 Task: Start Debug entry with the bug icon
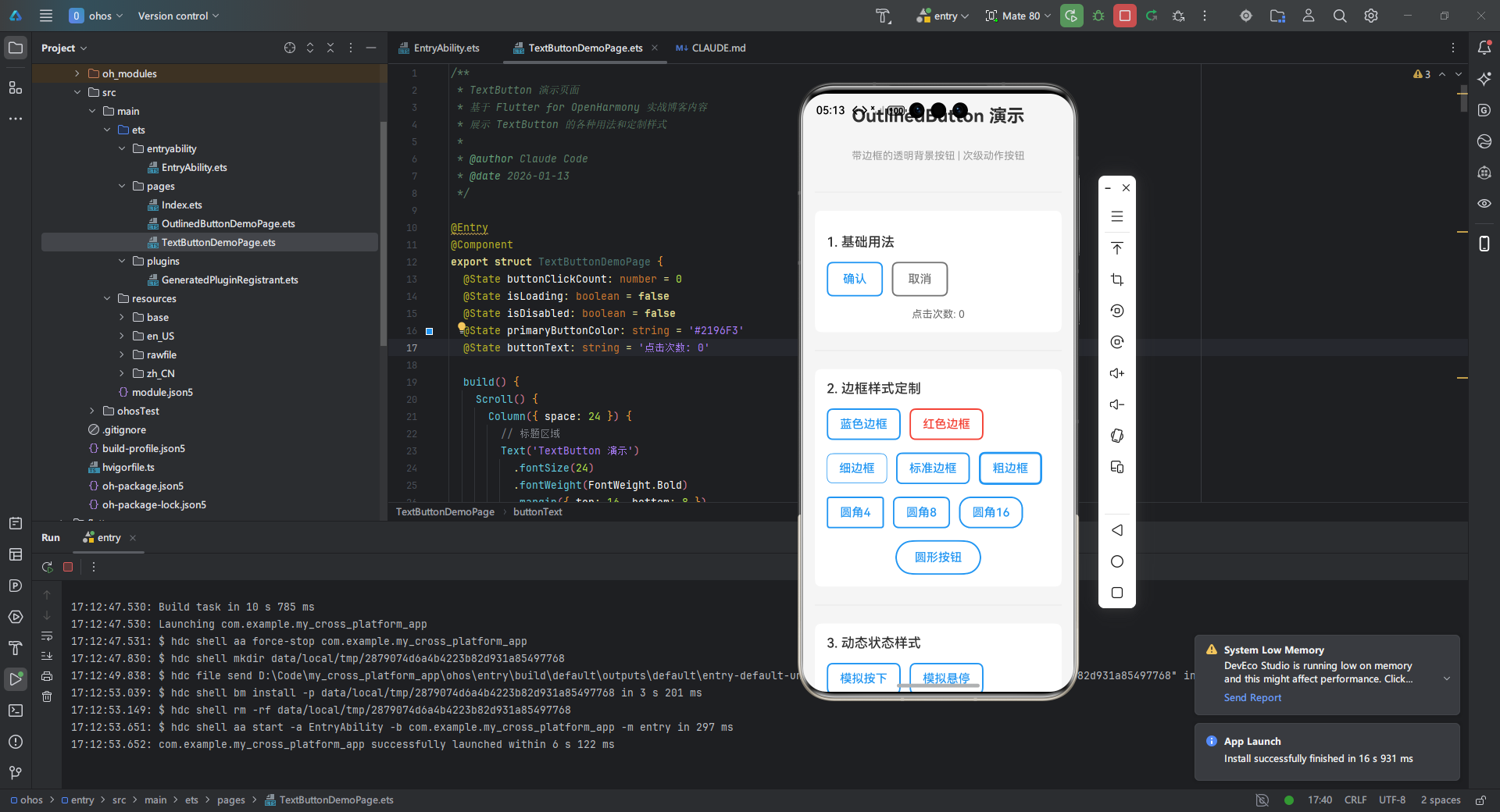[1098, 16]
